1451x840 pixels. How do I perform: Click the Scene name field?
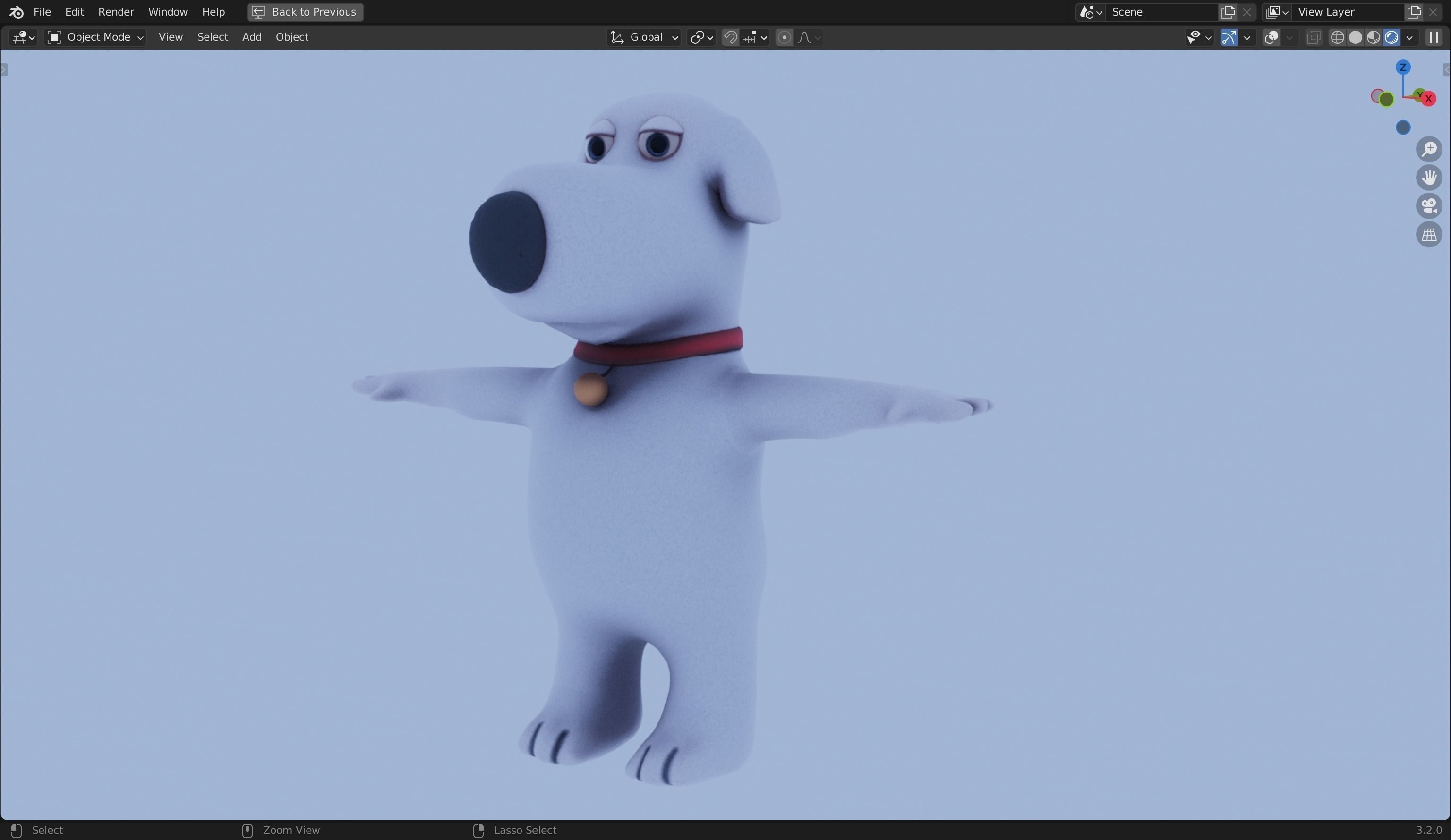coord(1162,11)
